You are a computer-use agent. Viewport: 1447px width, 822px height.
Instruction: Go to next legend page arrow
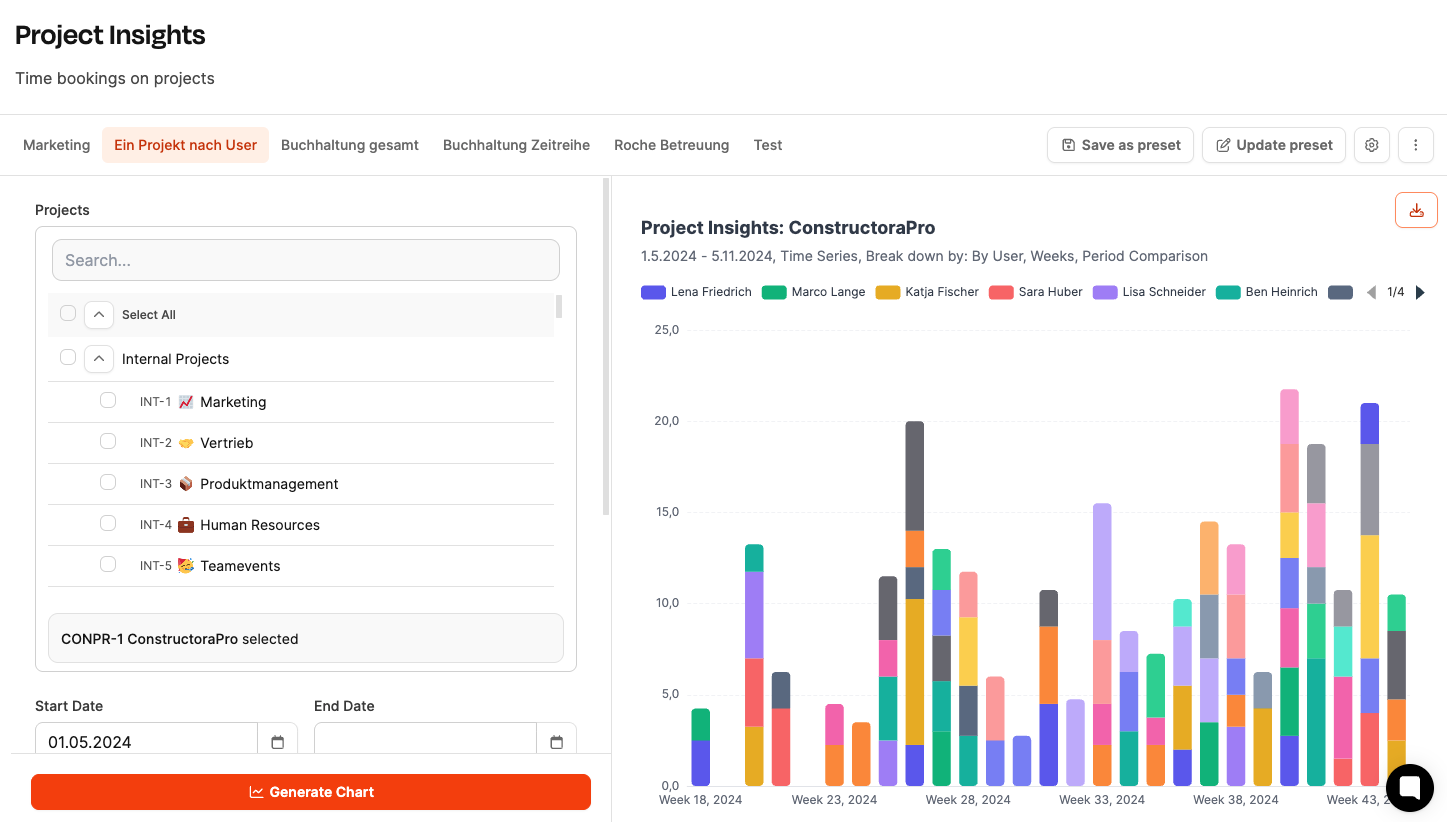click(x=1420, y=292)
